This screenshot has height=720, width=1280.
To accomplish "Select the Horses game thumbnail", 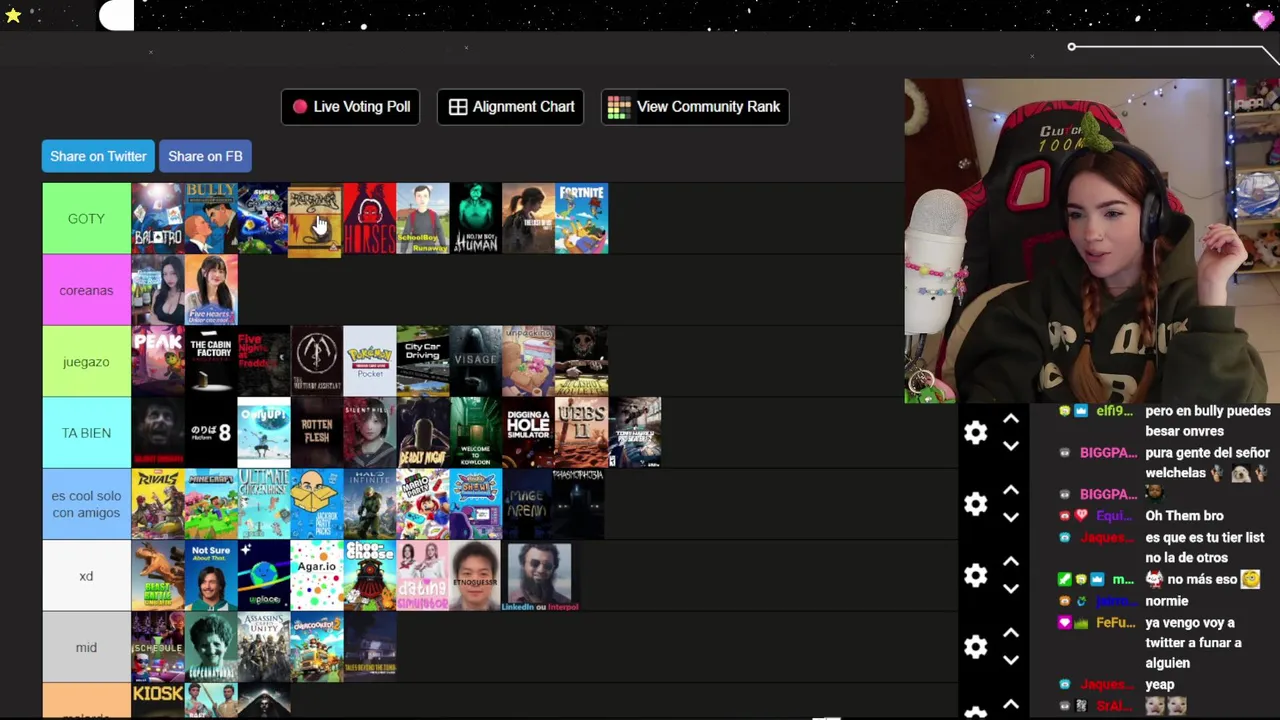I will point(370,218).
